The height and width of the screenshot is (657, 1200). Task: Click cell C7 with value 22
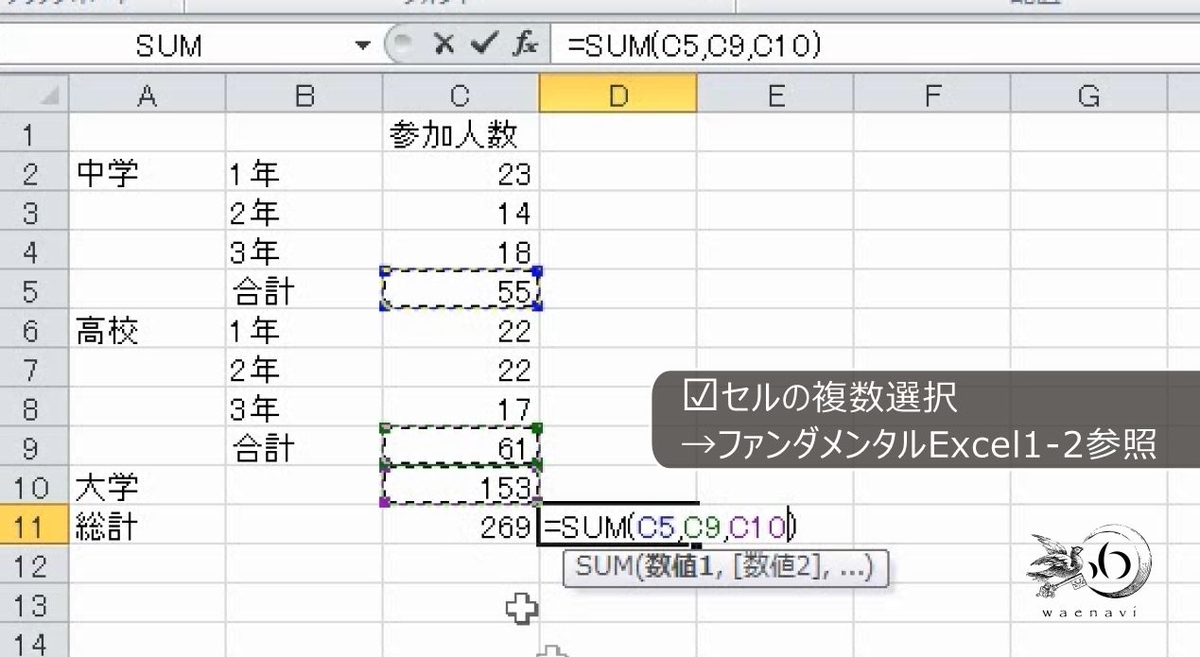tap(460, 370)
